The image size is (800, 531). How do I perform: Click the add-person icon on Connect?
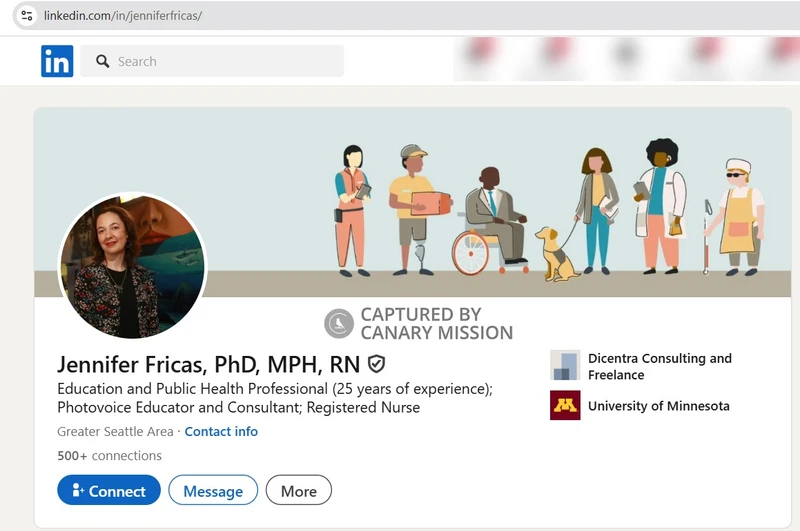tap(77, 491)
